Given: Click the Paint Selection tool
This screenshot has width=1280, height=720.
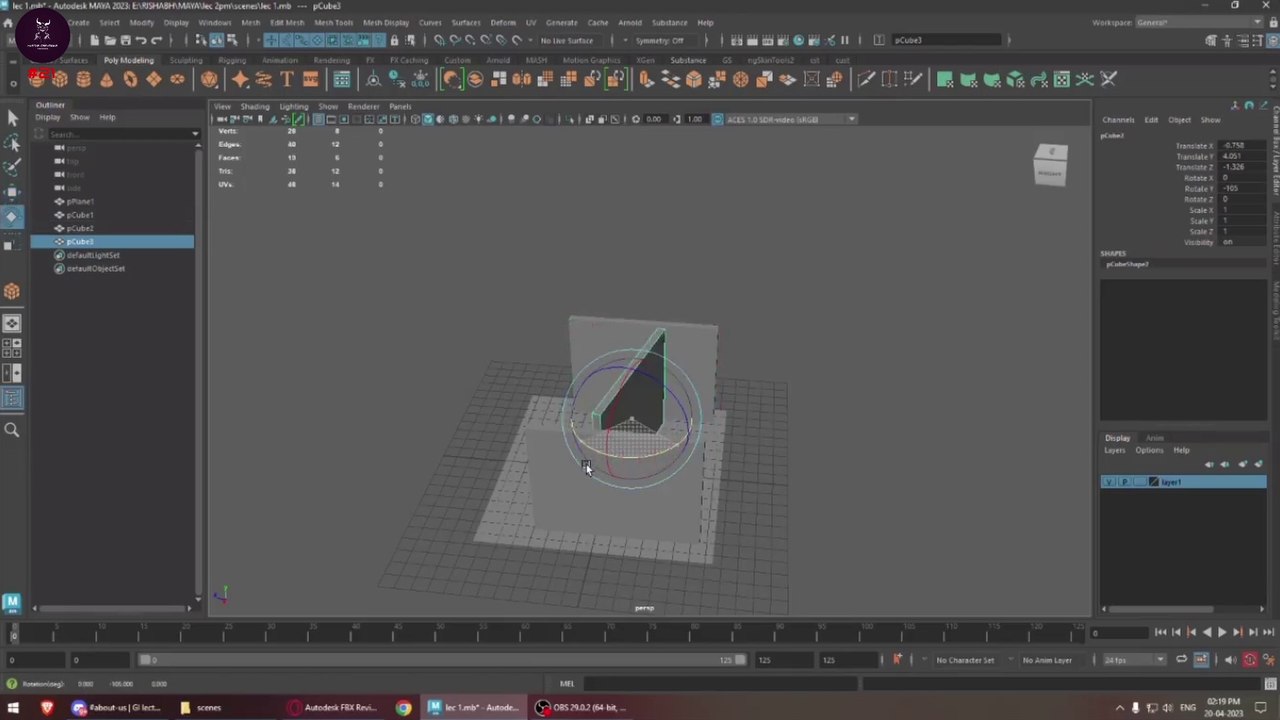Looking at the screenshot, I should pos(12,166).
